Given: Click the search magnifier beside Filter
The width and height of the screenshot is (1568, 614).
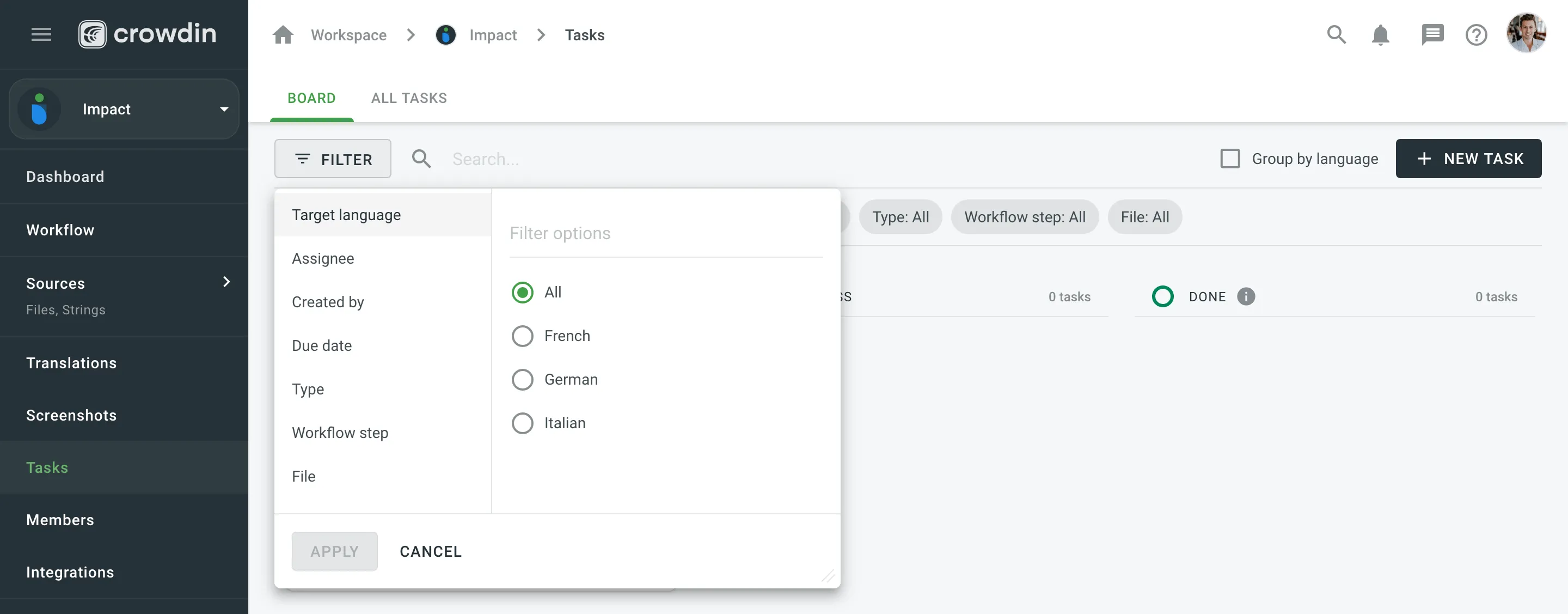Looking at the screenshot, I should click(421, 159).
